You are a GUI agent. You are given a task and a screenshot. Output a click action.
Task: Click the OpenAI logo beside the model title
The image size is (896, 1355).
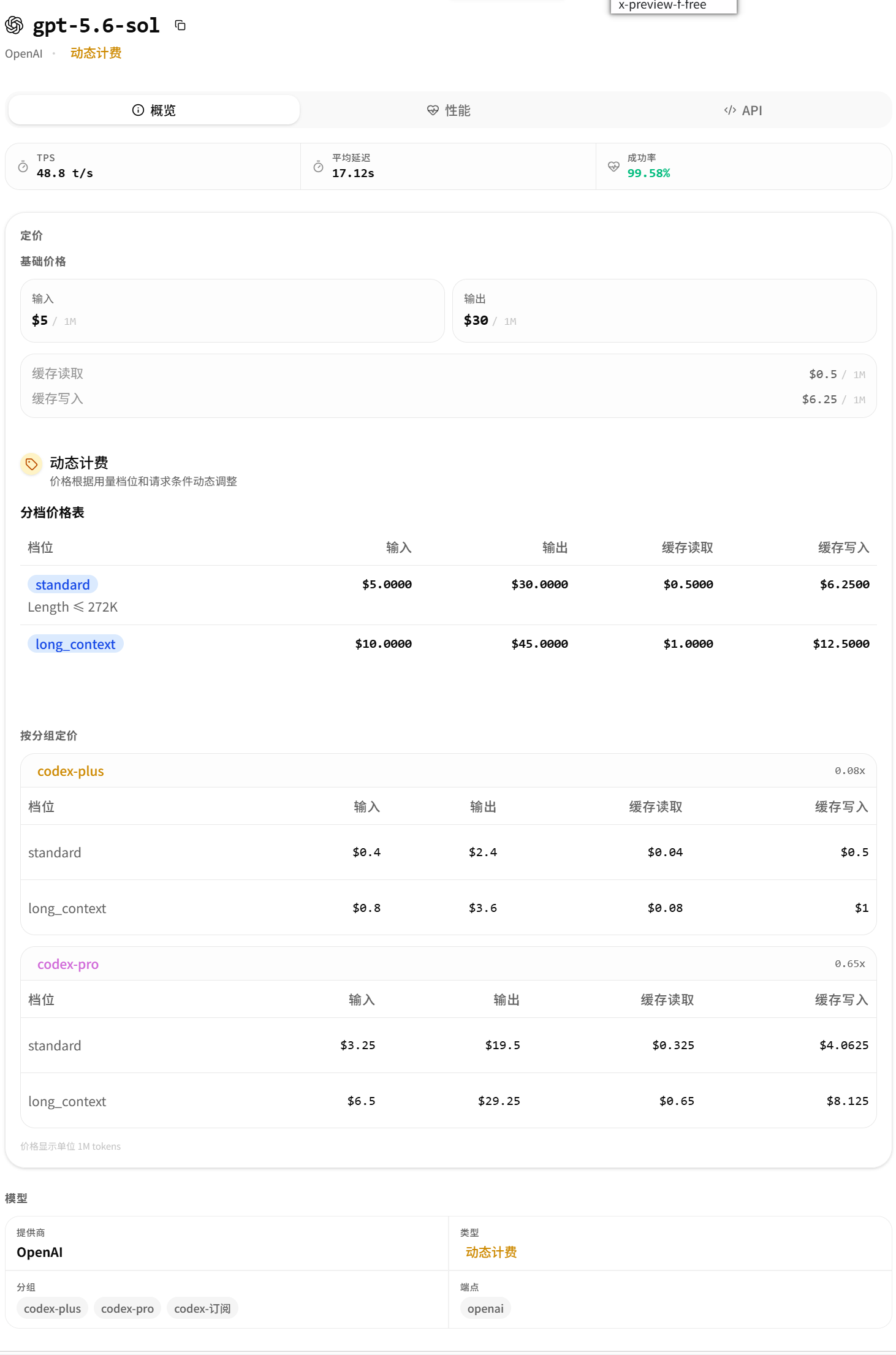pyautogui.click(x=14, y=25)
